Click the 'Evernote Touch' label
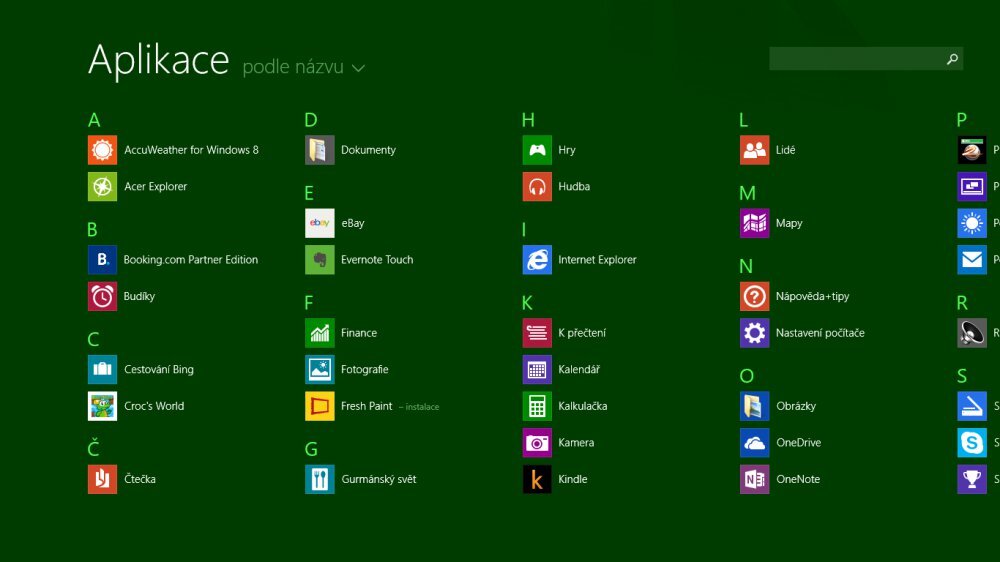The width and height of the screenshot is (1000, 562). [377, 260]
